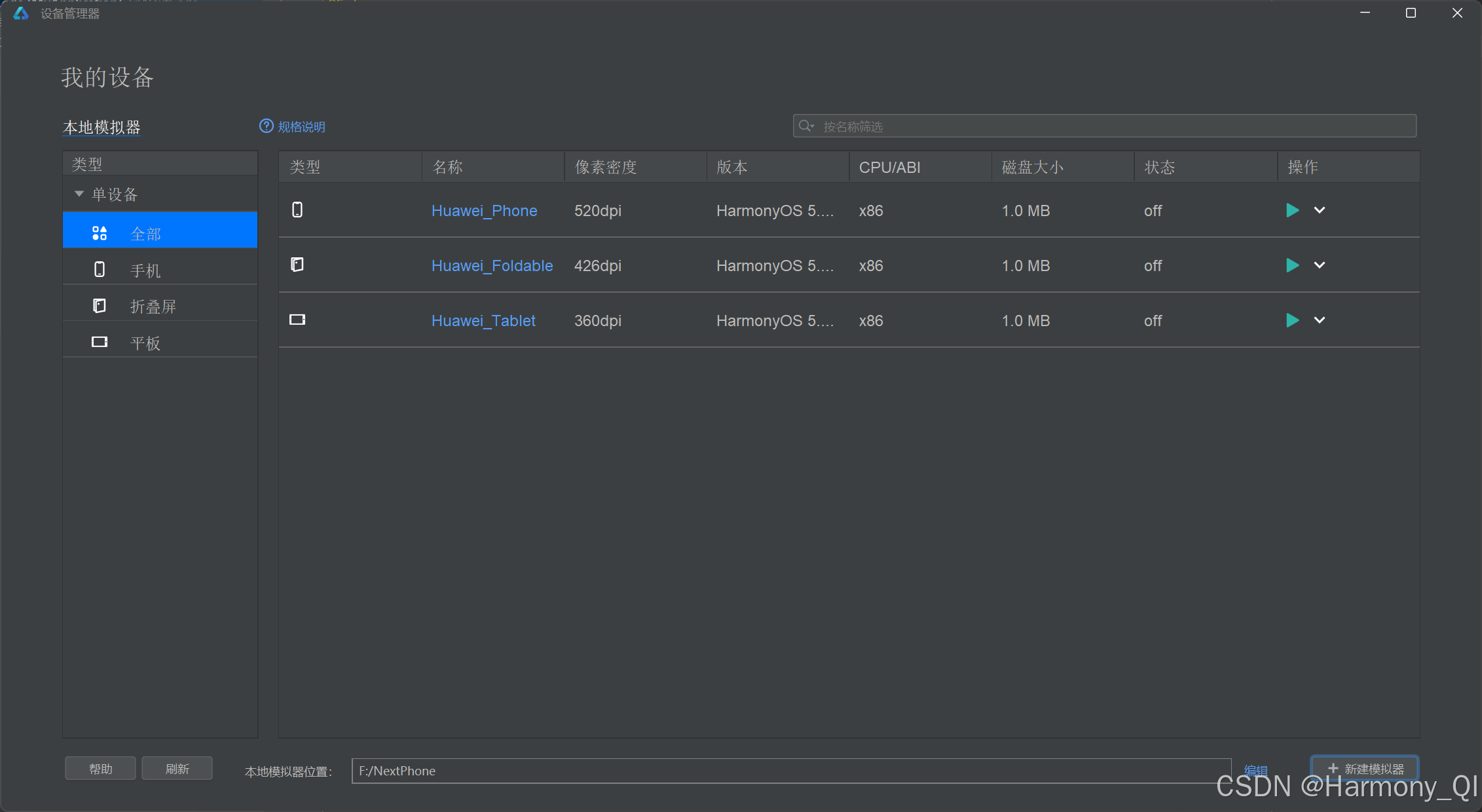The height and width of the screenshot is (812, 1482).
Task: Click the foldable type icon in the Huawei_Foldable row
Action: coord(297,265)
